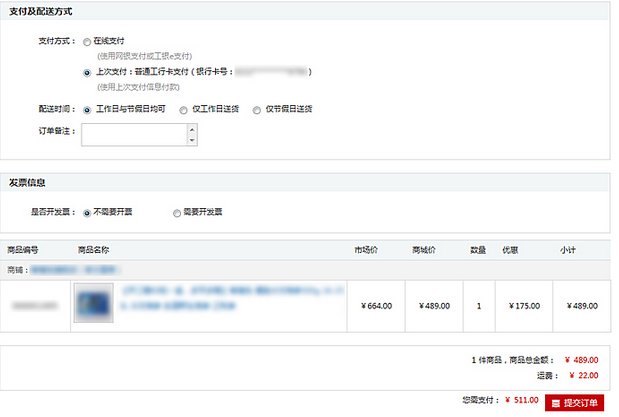Screen dimensions: 619x417
Task: Click the 支付及配送方式 section heading
Action: (x=40, y=11)
